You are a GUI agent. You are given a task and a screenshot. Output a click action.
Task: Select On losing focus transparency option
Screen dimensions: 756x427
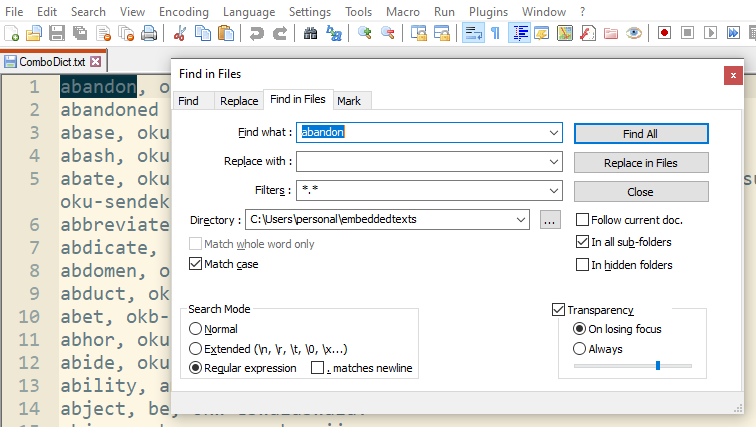pos(580,329)
